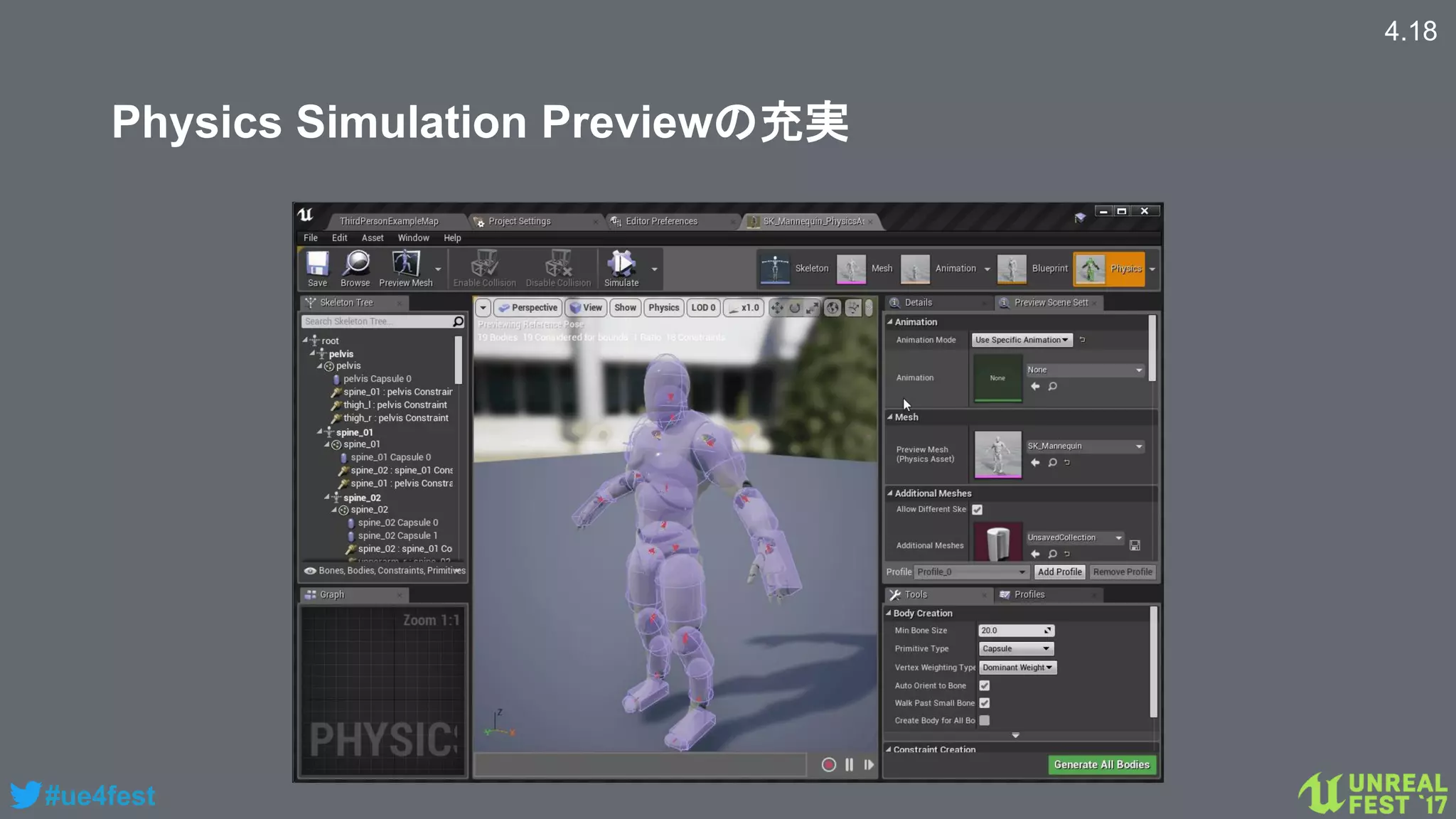
Task: Click Add Profile button
Action: pos(1059,572)
